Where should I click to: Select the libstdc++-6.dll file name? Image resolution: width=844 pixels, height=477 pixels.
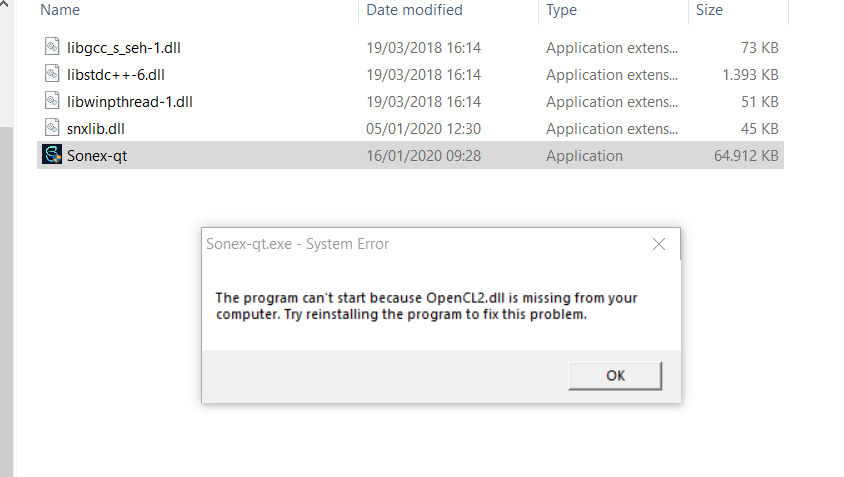116,75
